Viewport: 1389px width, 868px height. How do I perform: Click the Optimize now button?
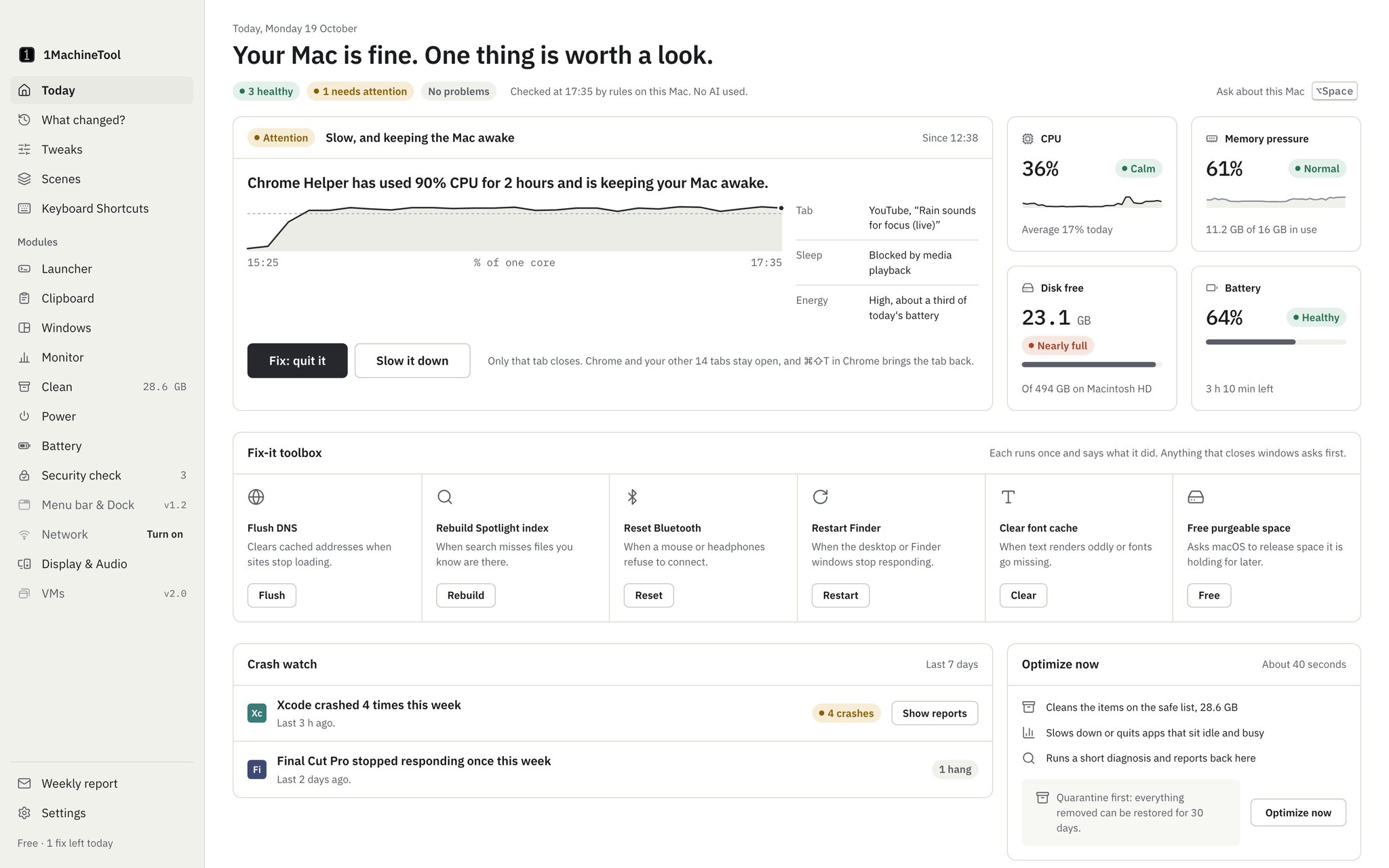(1298, 812)
